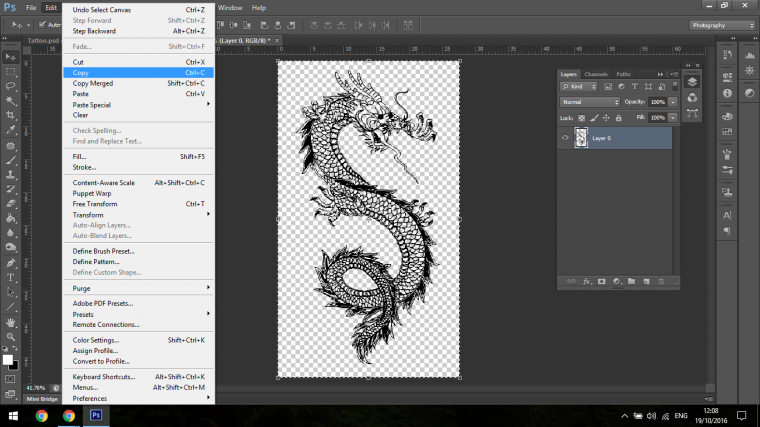Select the Path Selection tool
Screen dimensions: 760x427
point(10,292)
